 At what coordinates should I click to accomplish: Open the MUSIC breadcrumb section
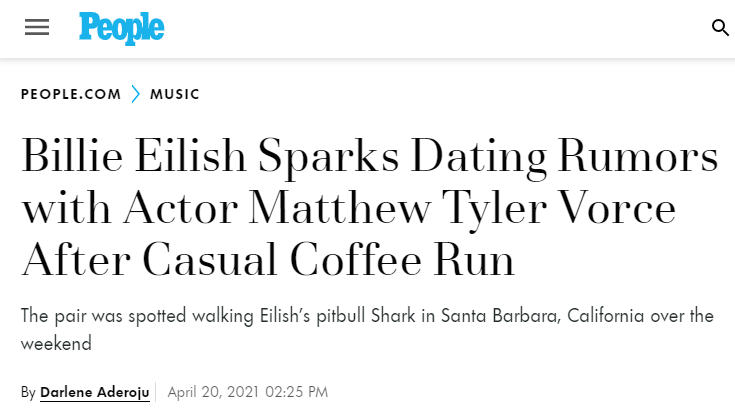pos(175,94)
